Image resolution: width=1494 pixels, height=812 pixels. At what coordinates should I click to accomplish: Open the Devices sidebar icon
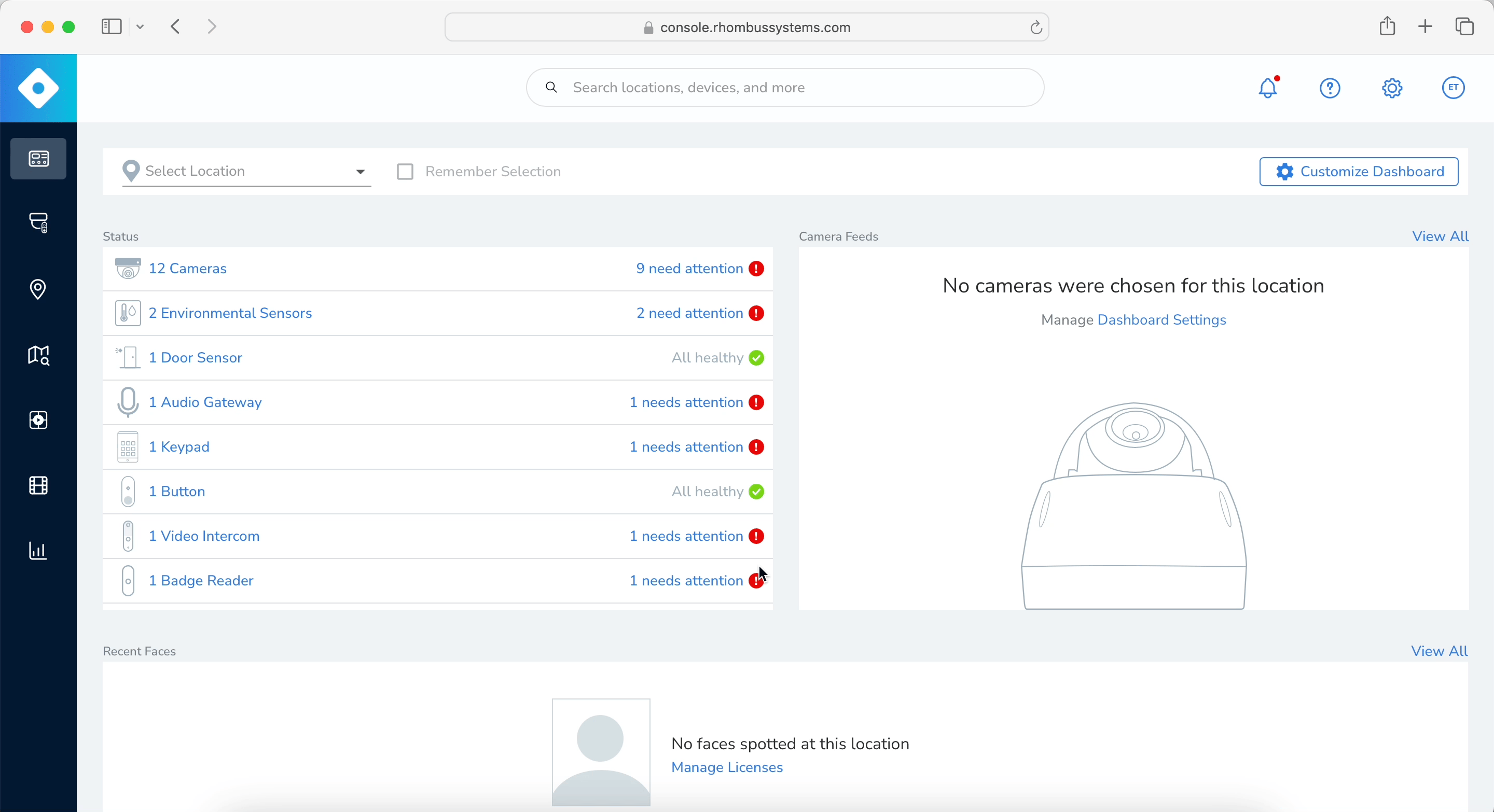(x=38, y=223)
